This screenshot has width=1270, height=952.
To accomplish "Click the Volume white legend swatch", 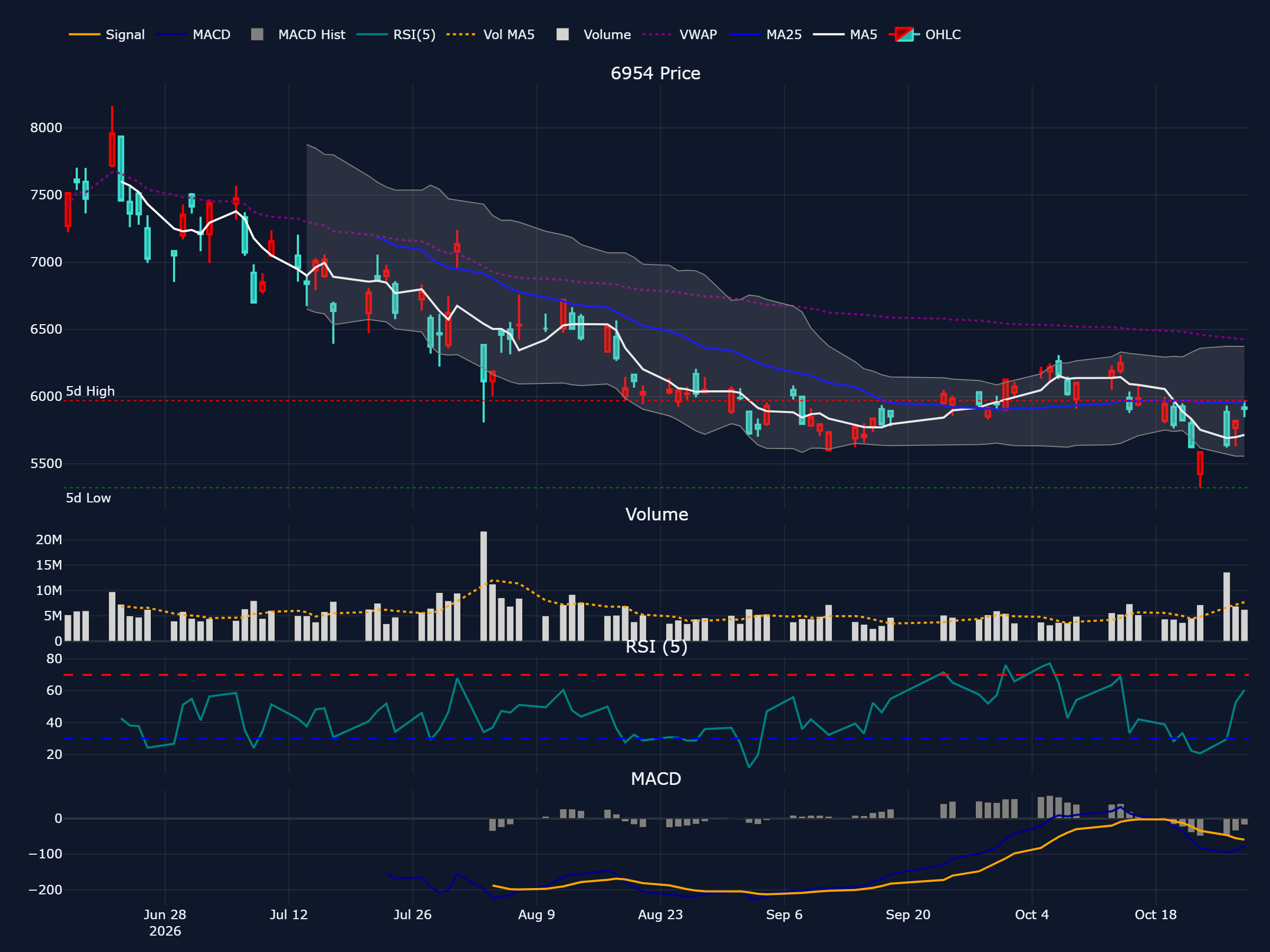I will tap(563, 34).
